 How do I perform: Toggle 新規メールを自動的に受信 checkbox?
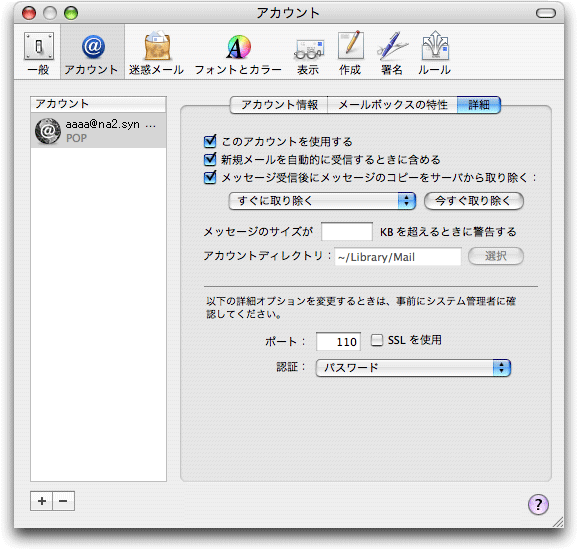210,159
